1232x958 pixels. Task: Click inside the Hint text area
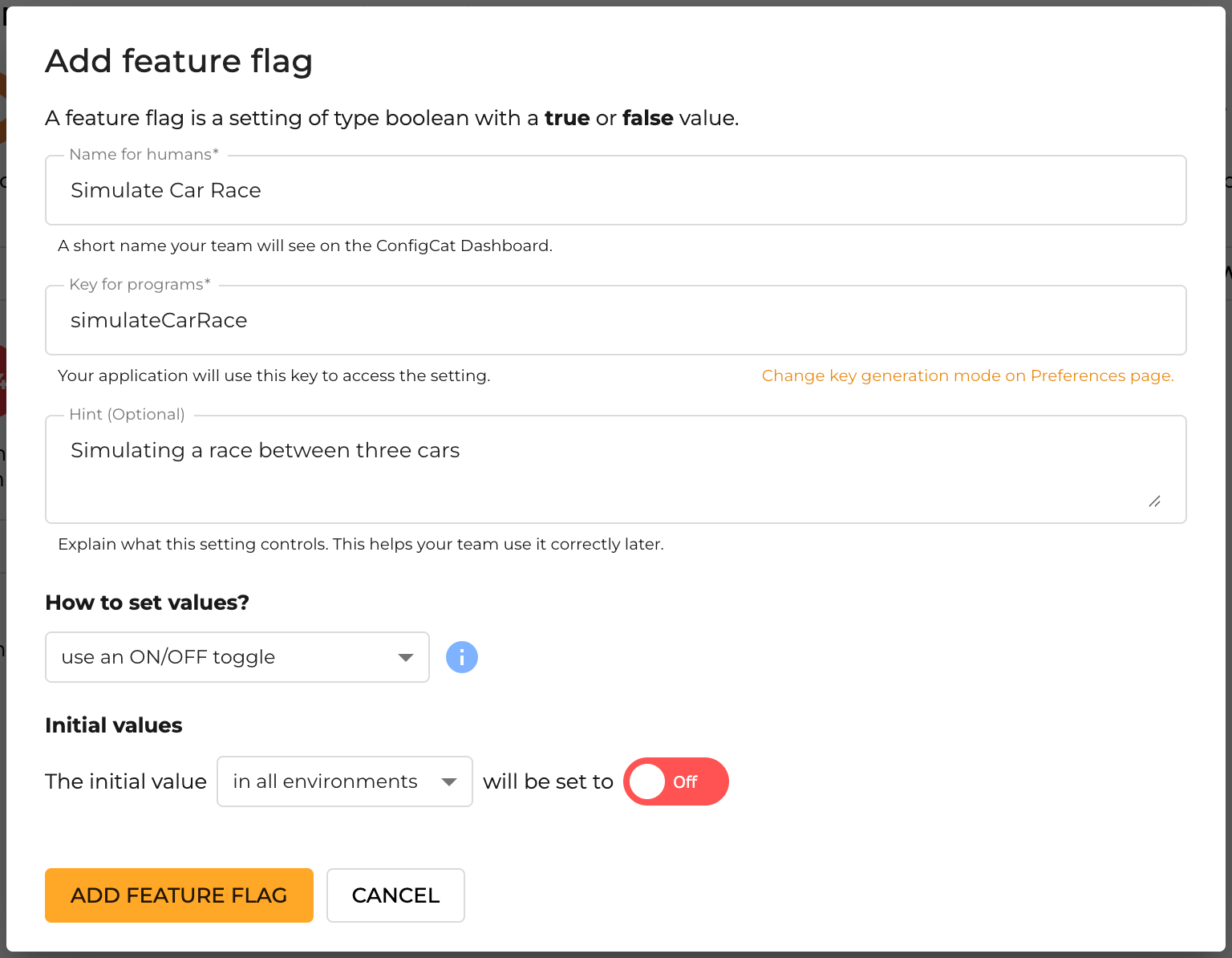616,469
